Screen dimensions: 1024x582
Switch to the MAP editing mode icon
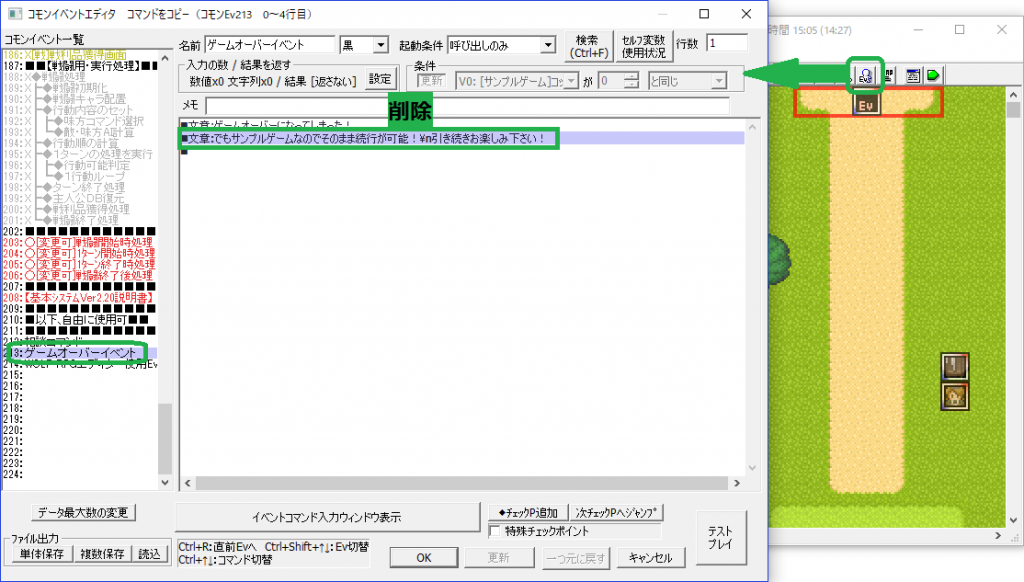click(889, 75)
